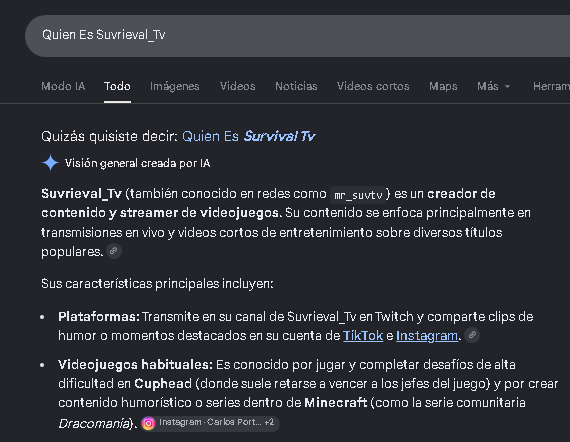Open the TikTok link
Image resolution: width=570 pixels, height=442 pixels.
(363, 335)
